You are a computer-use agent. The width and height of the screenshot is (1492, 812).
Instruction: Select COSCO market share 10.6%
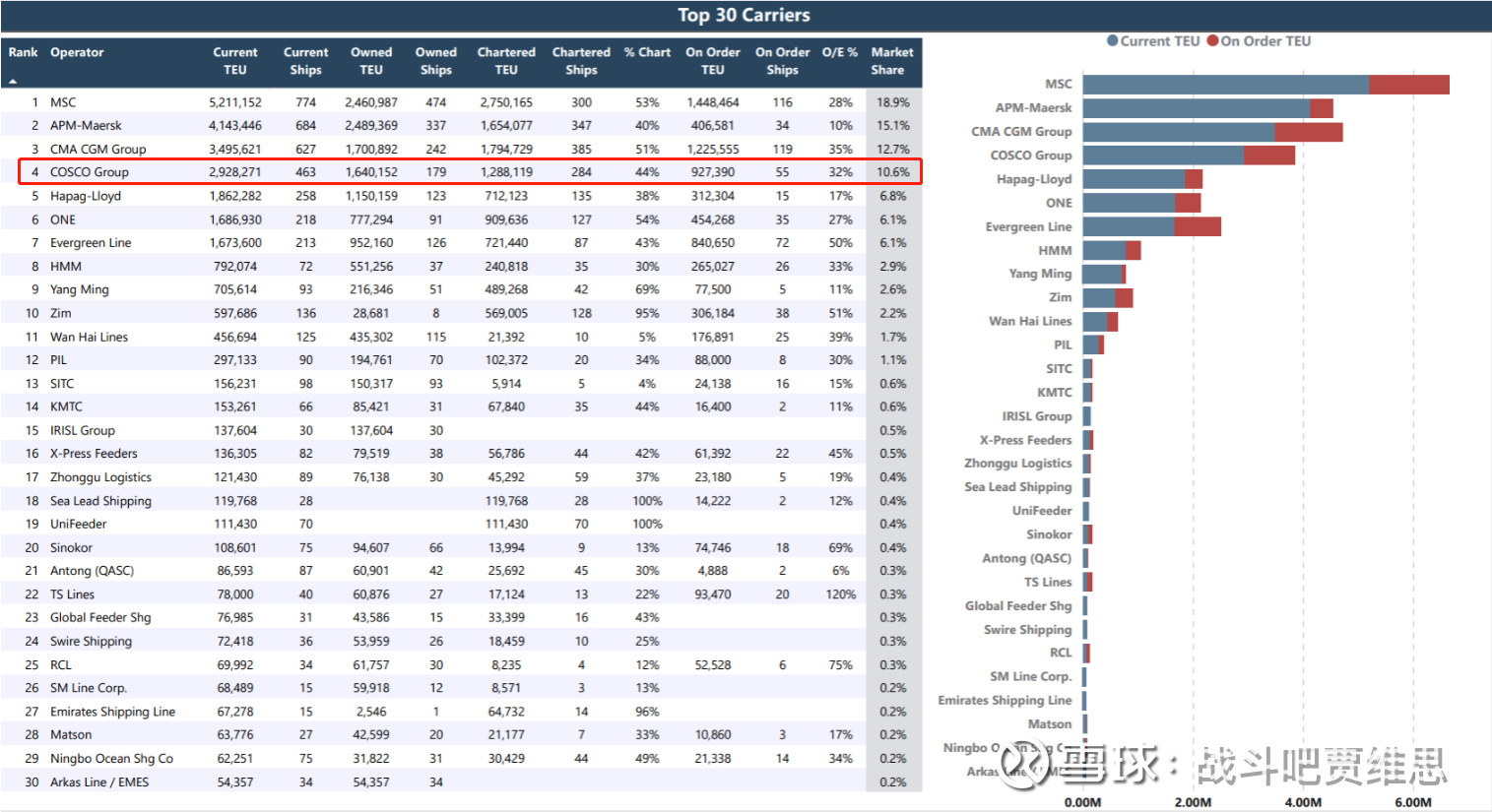click(x=893, y=172)
